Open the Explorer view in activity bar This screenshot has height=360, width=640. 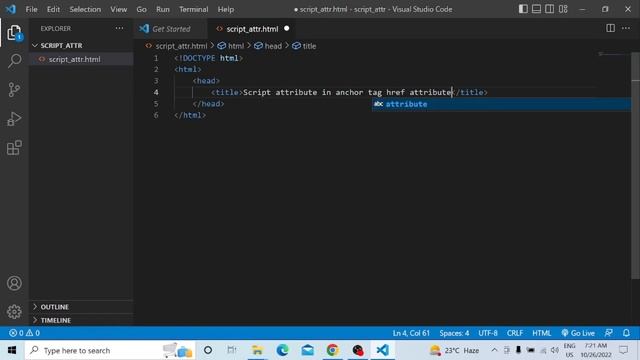[14, 33]
